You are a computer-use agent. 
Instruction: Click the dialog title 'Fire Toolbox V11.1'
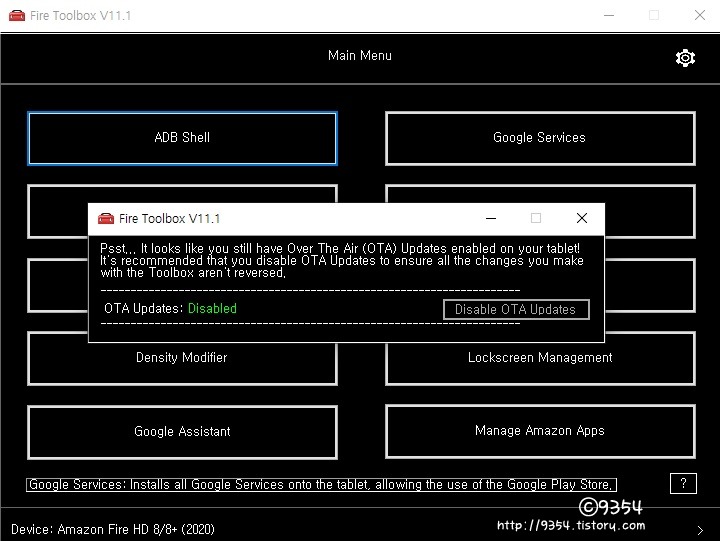click(x=169, y=219)
